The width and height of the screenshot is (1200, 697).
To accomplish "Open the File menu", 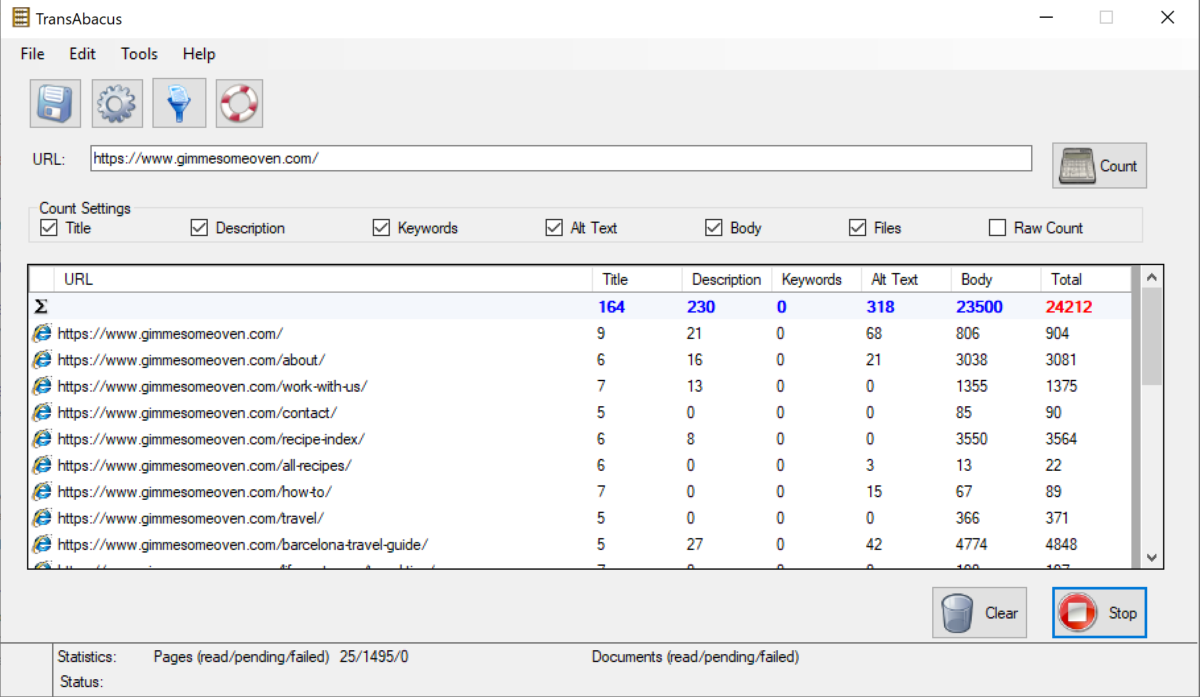I will coord(32,54).
